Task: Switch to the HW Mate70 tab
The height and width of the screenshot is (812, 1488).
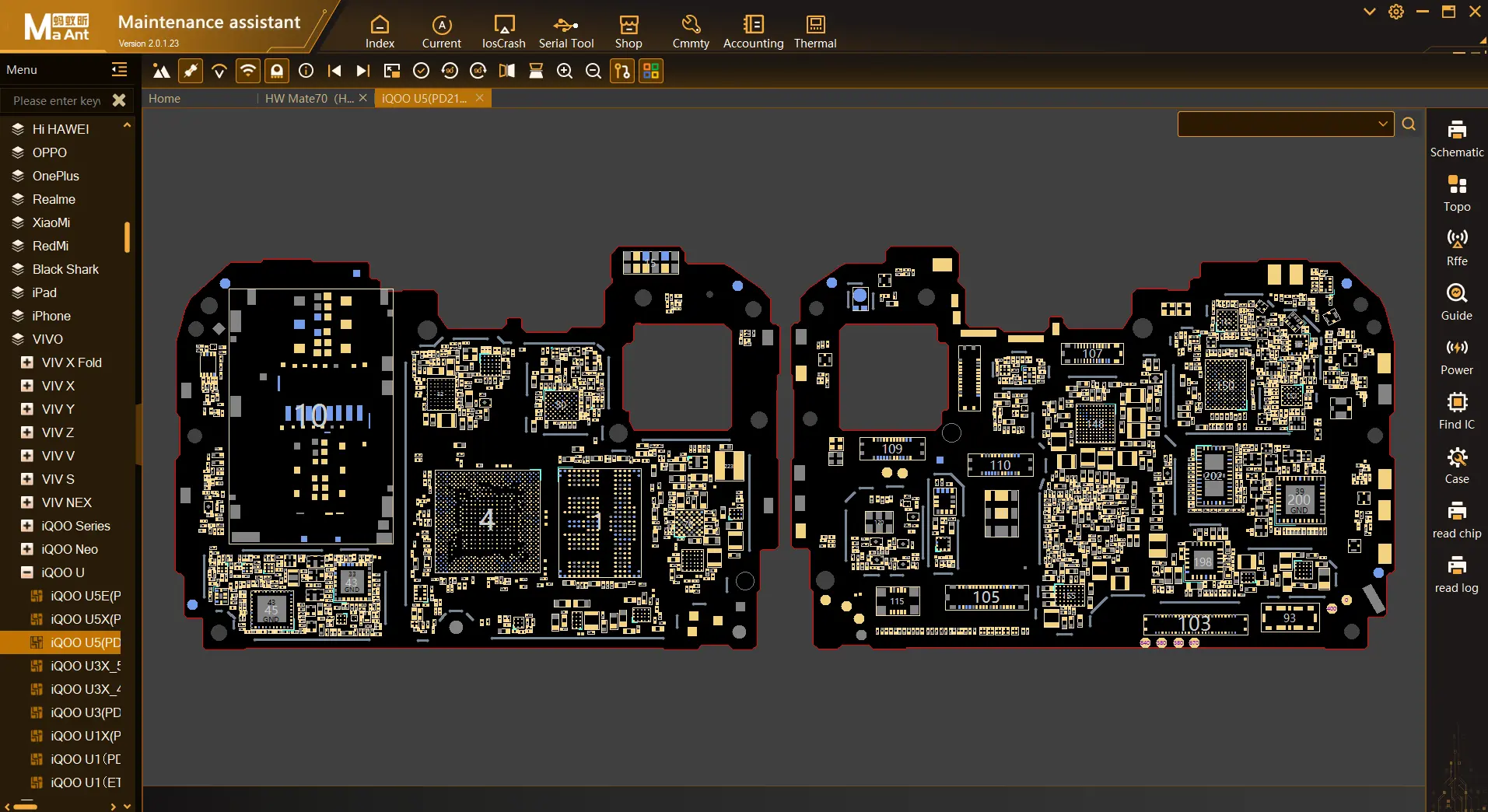Action: click(310, 99)
